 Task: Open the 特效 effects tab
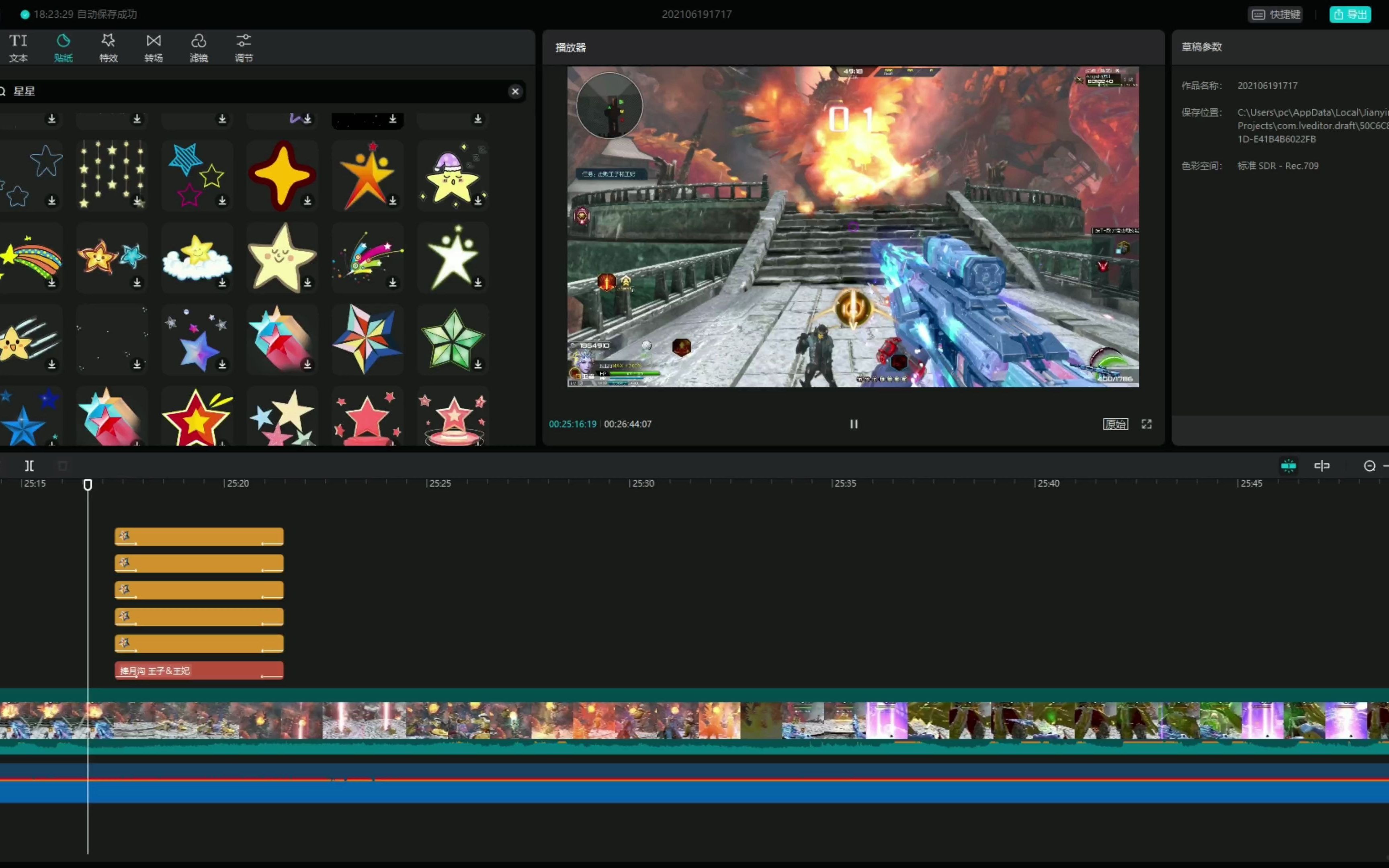pos(109,48)
